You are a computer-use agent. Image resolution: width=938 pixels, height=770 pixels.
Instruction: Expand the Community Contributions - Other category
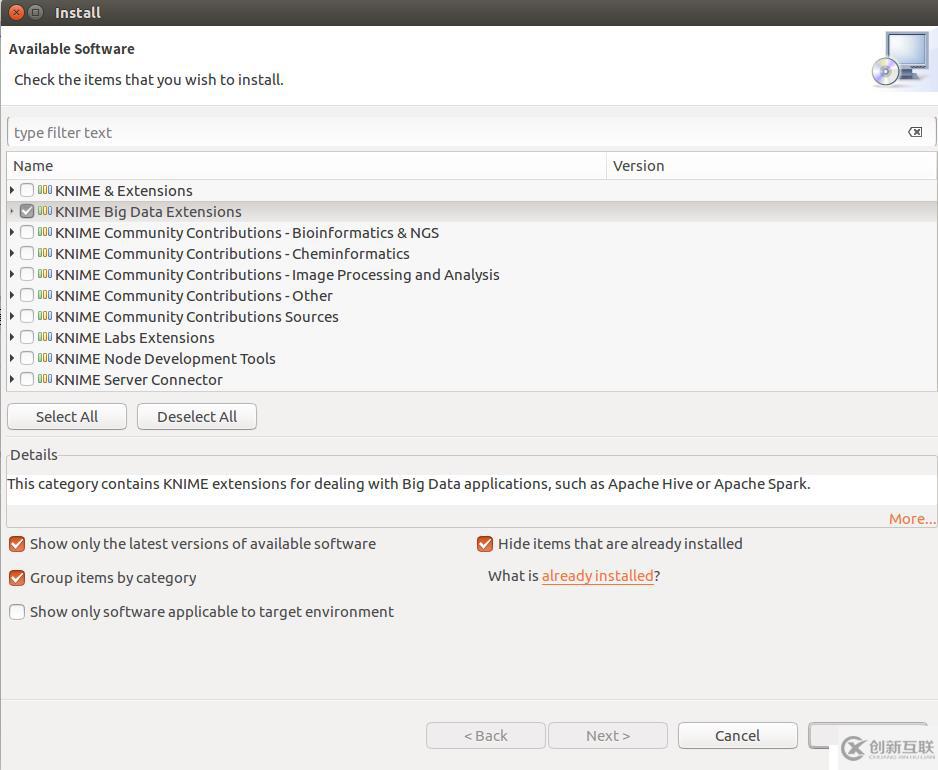pos(12,295)
